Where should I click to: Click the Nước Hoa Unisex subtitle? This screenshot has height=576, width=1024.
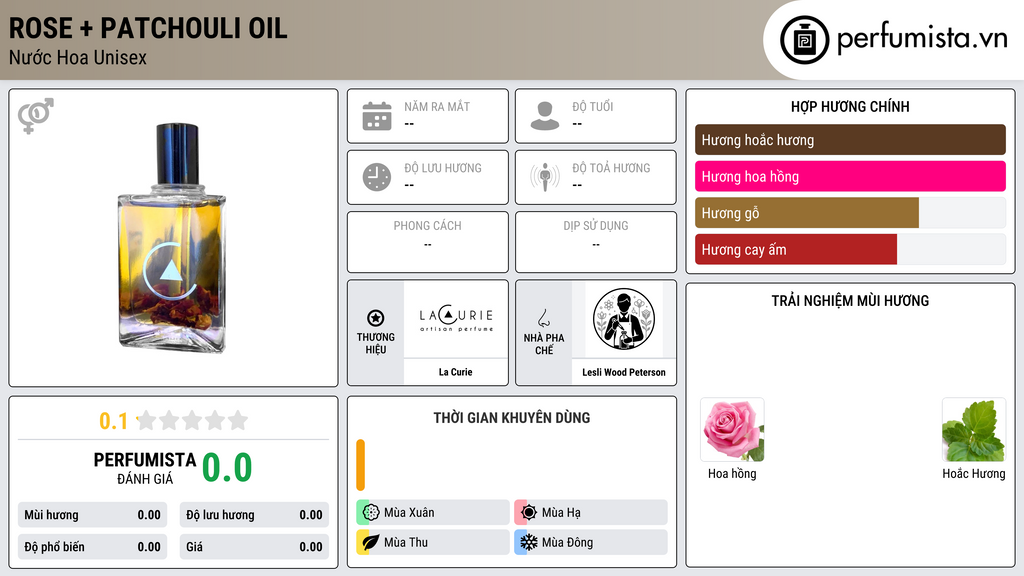coord(78,57)
